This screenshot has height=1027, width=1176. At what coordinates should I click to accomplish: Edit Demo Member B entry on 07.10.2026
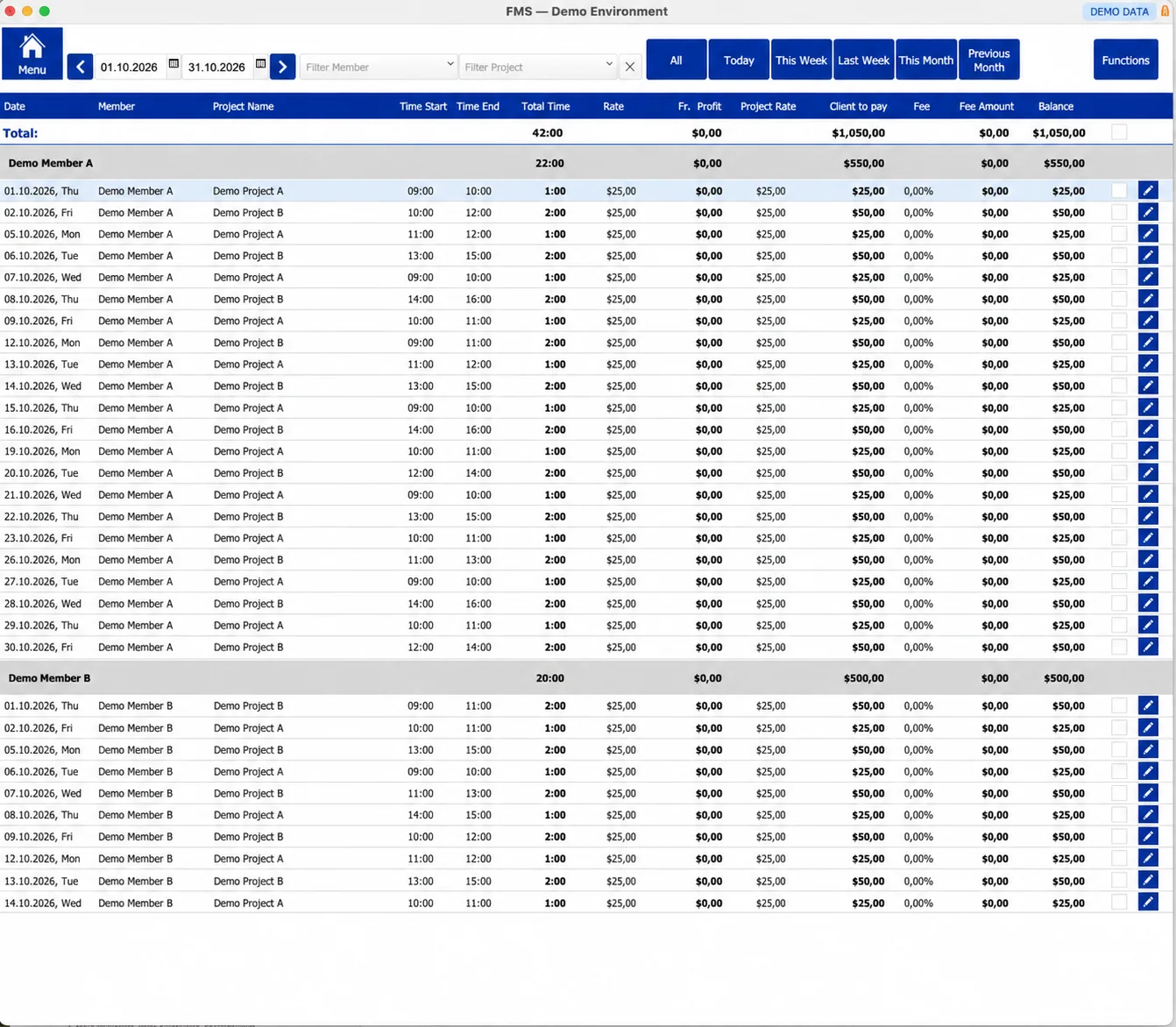click(1148, 793)
